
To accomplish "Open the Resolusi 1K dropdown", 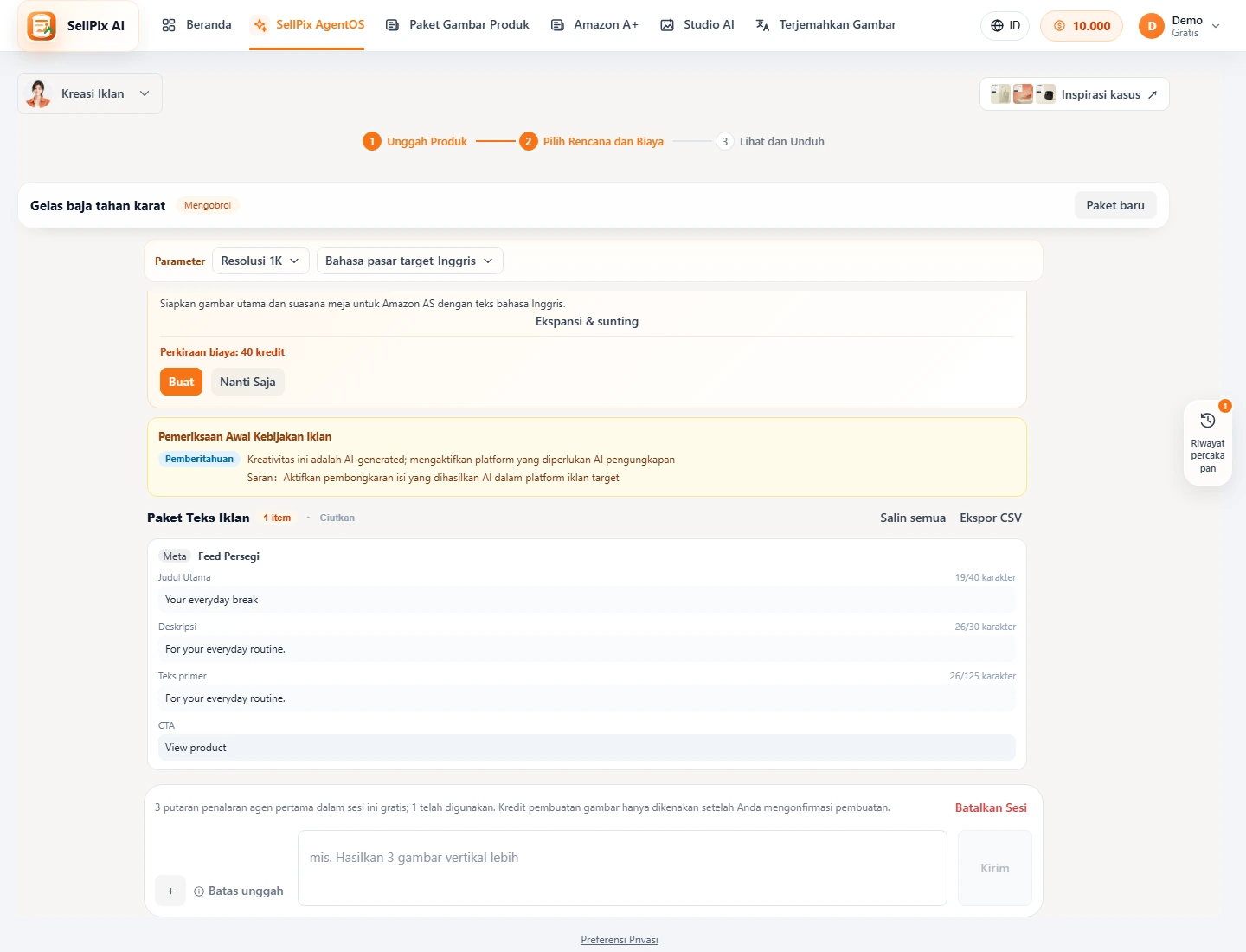I will pos(260,261).
